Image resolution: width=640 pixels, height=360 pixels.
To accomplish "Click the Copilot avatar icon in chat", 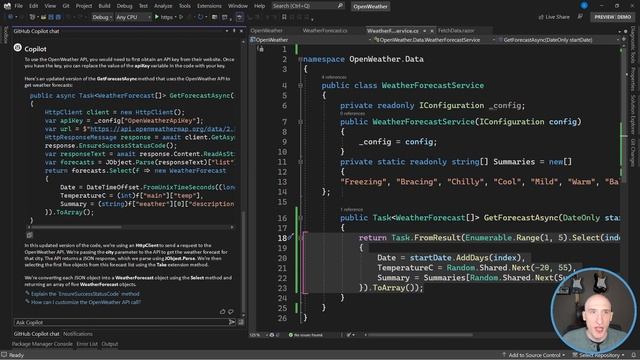I will click(18, 48).
